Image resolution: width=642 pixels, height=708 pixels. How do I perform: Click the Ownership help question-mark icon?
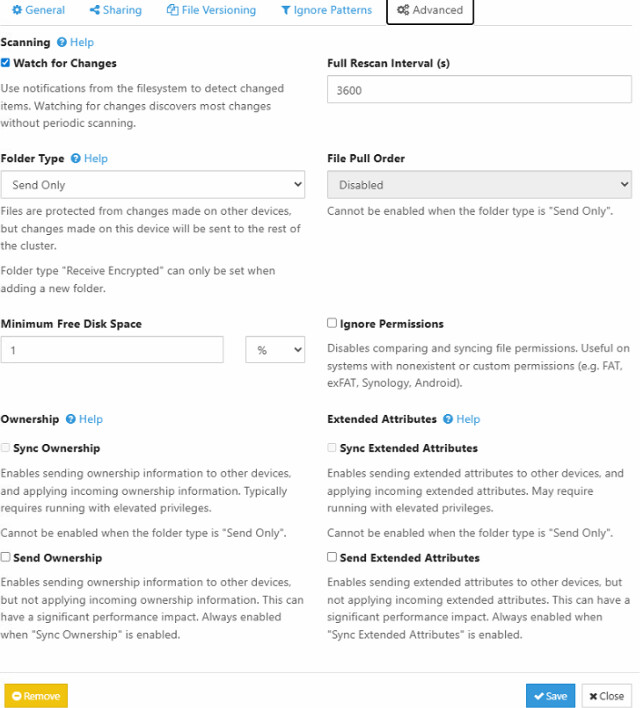(x=71, y=420)
